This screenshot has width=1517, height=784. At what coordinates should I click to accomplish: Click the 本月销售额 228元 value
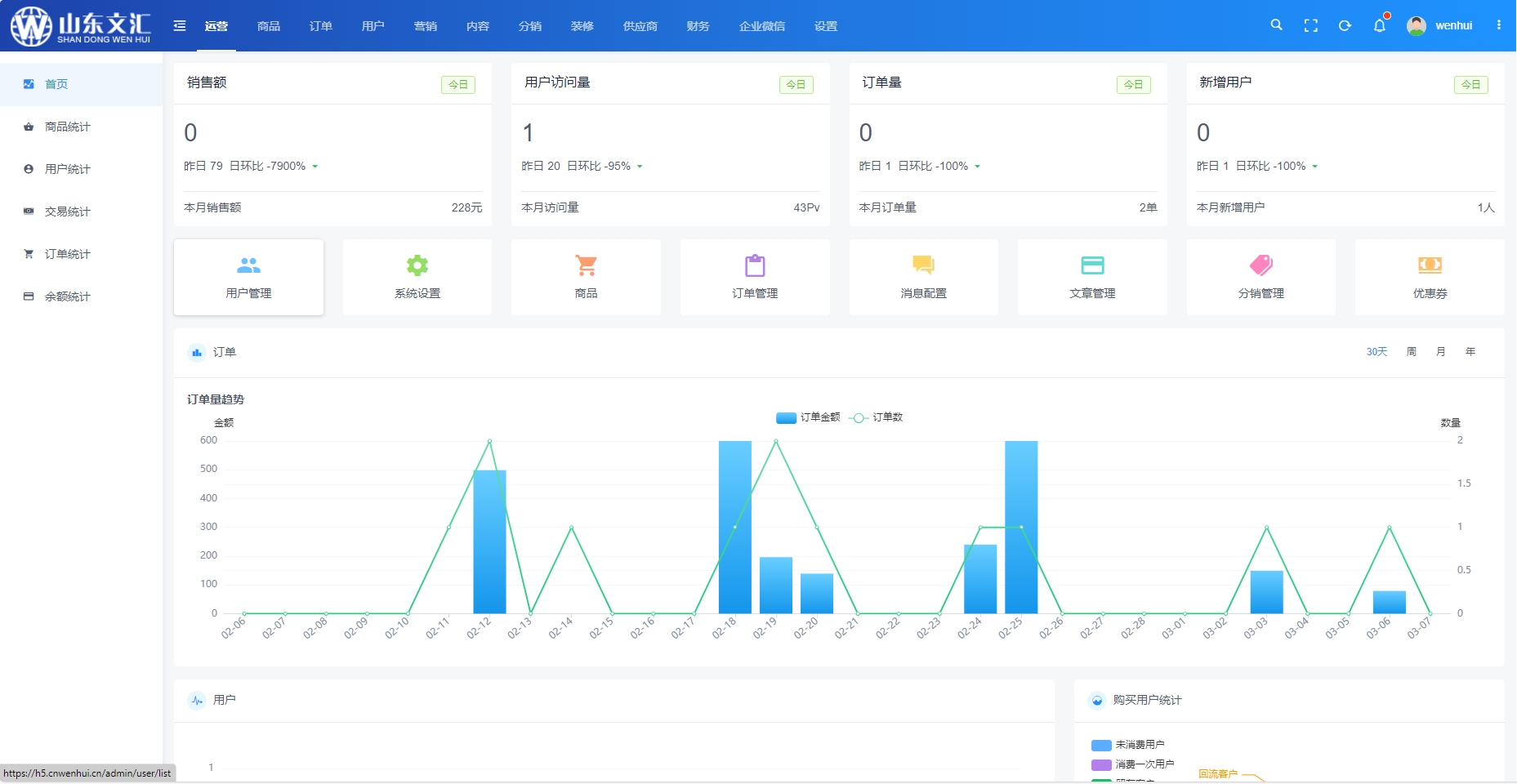pos(466,207)
